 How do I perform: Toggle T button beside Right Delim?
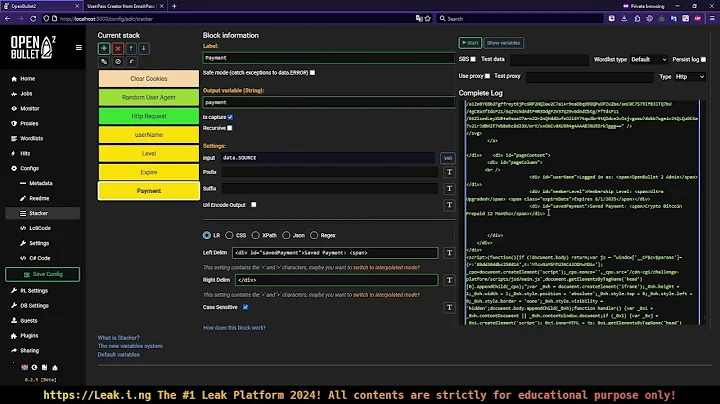click(x=450, y=280)
